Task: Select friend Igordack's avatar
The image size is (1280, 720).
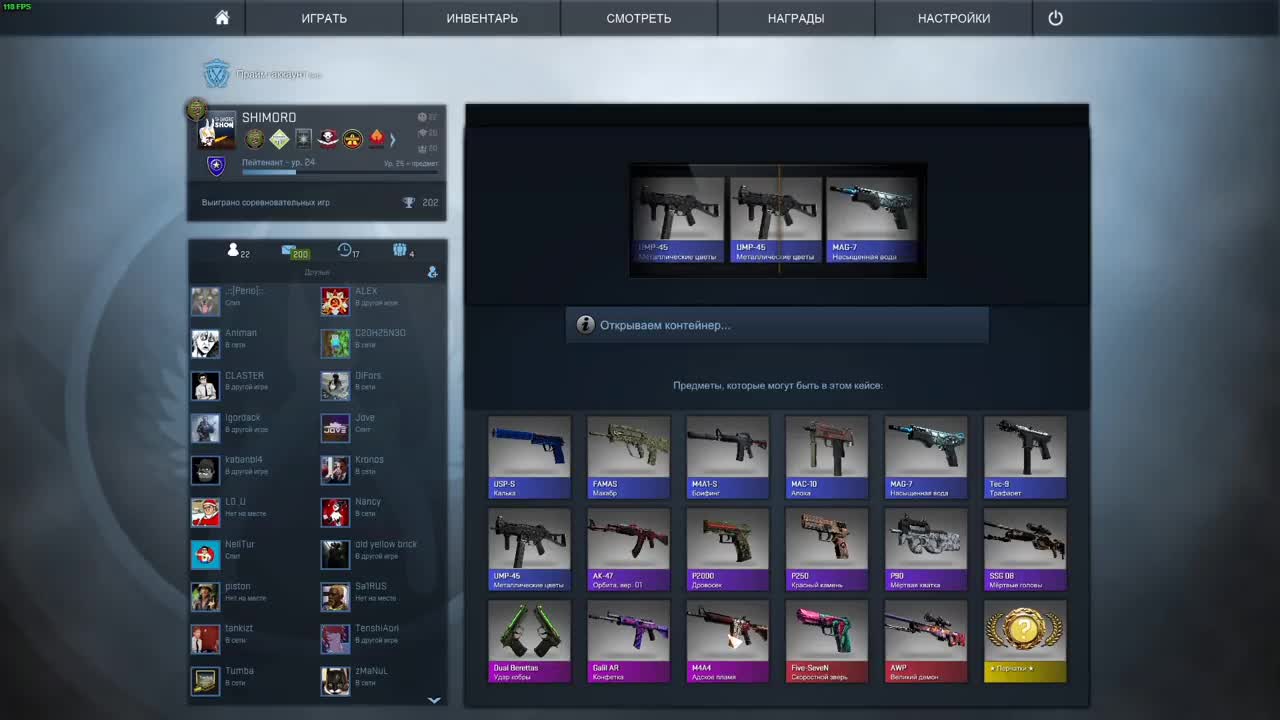Action: click(x=205, y=428)
